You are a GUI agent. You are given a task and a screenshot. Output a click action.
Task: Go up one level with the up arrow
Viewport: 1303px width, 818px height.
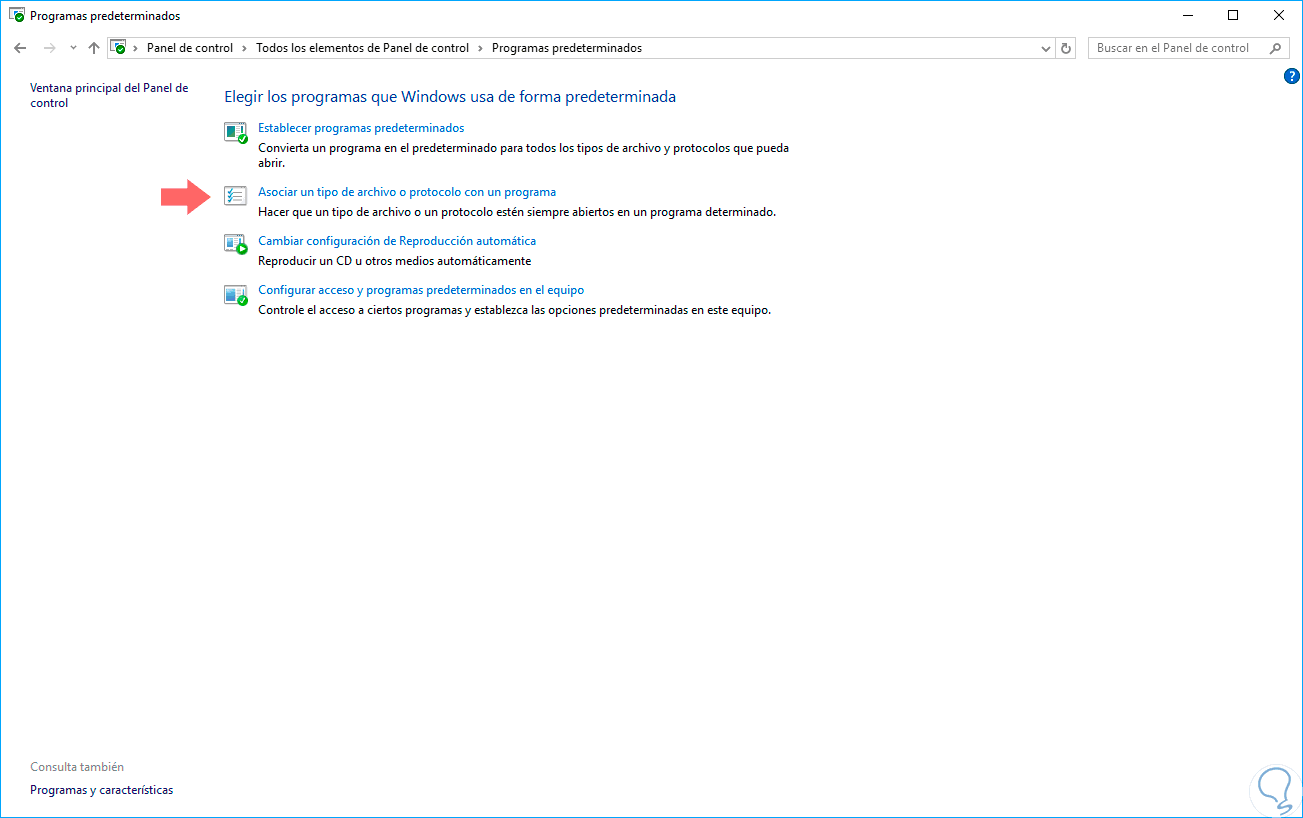(x=94, y=48)
